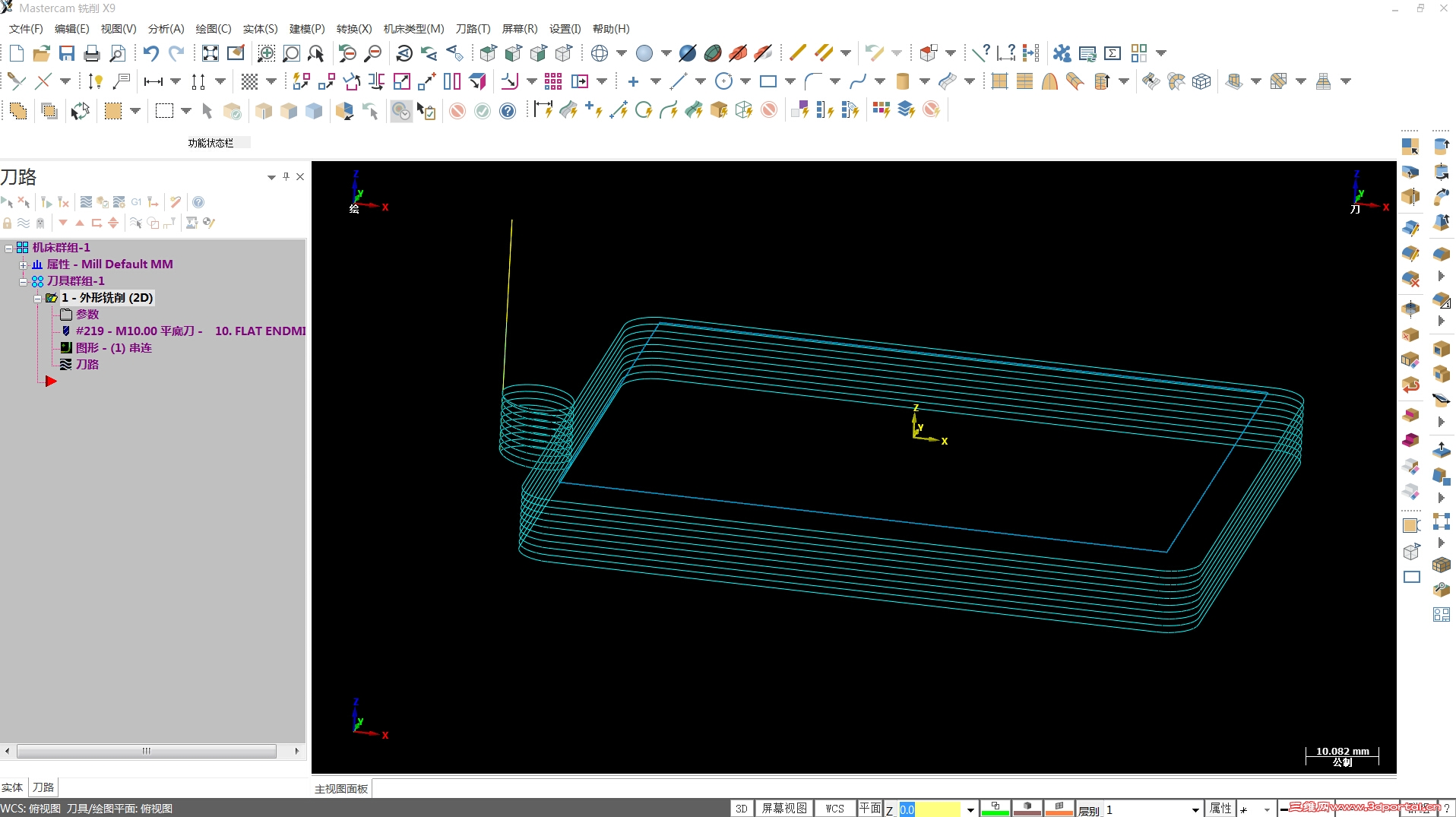Click the rectangular array grid icon
This screenshot has width=1456, height=817.
[553, 81]
